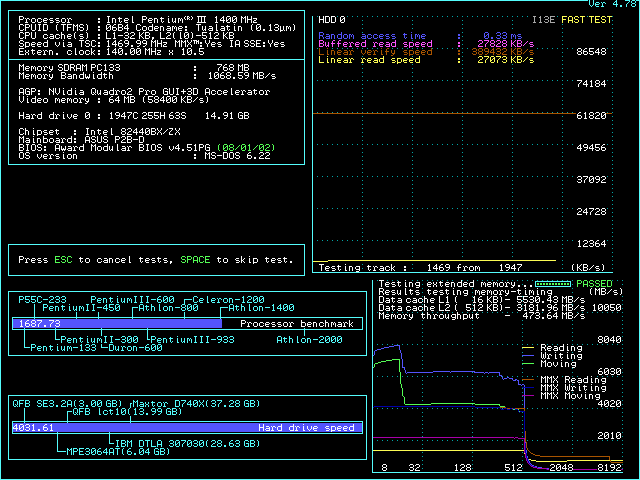Viewport: 640px width, 480px height.
Task: Select the 'Linear read speed' label
Action: 369,60
